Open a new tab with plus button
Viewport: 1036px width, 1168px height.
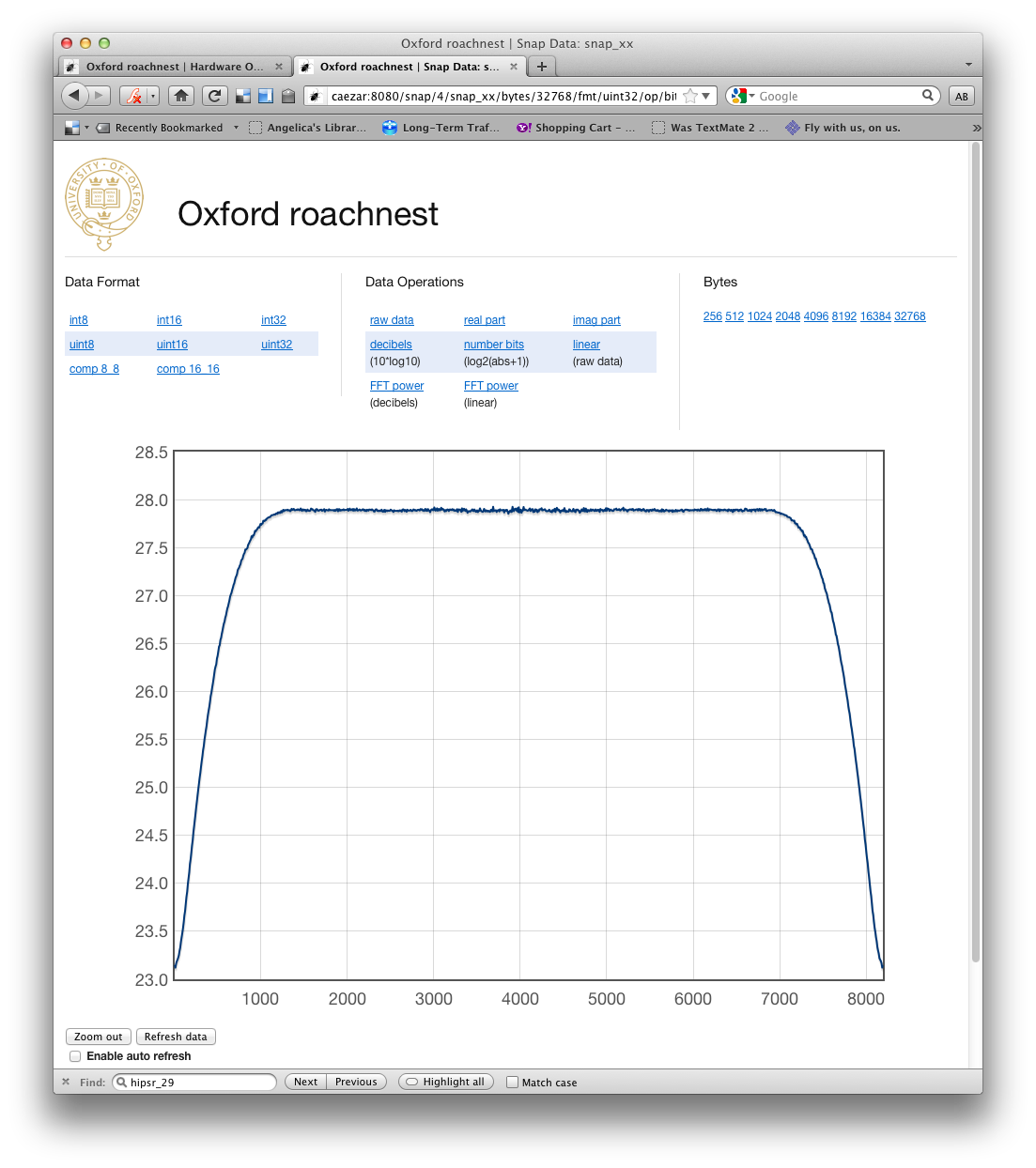pos(542,67)
